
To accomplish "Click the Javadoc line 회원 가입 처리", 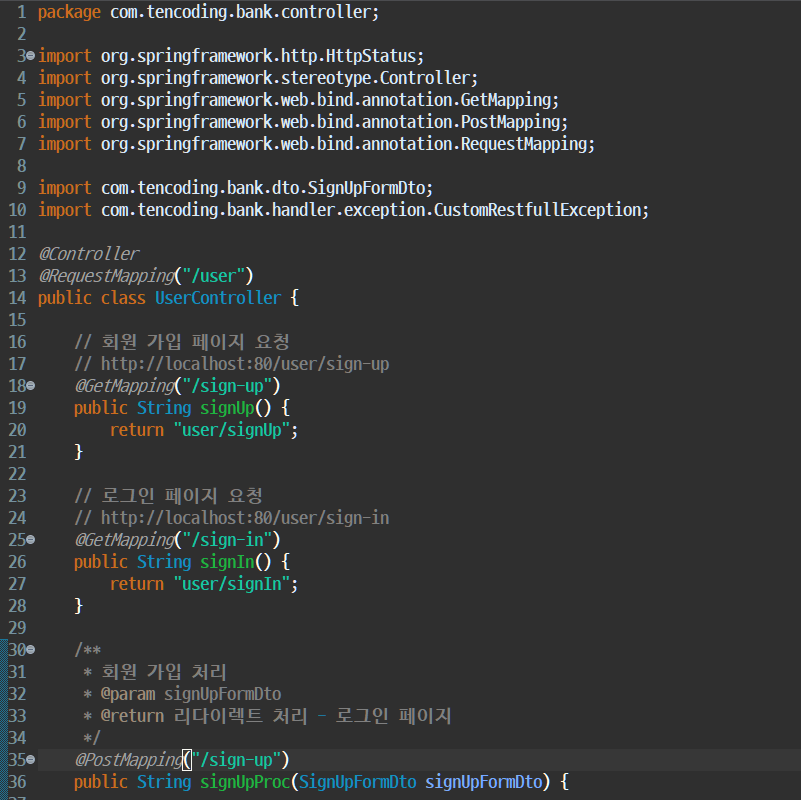I will coord(154,672).
